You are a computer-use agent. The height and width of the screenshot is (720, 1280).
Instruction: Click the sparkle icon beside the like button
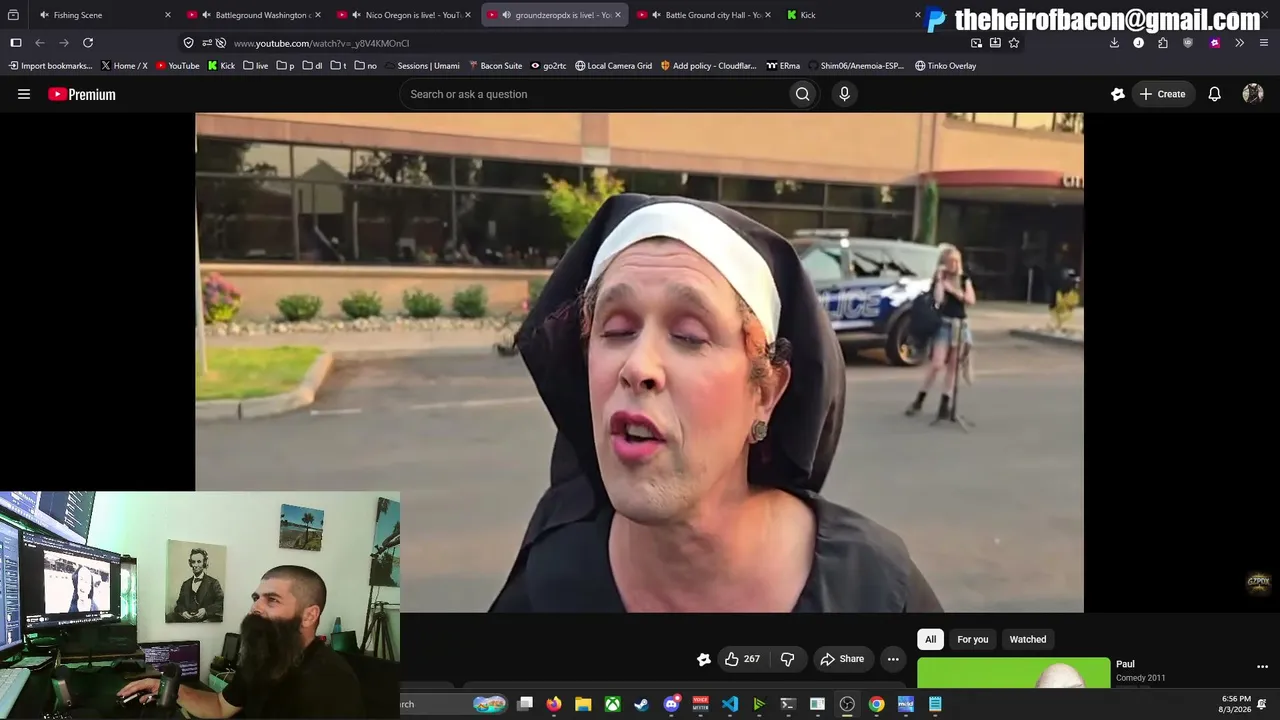point(704,659)
